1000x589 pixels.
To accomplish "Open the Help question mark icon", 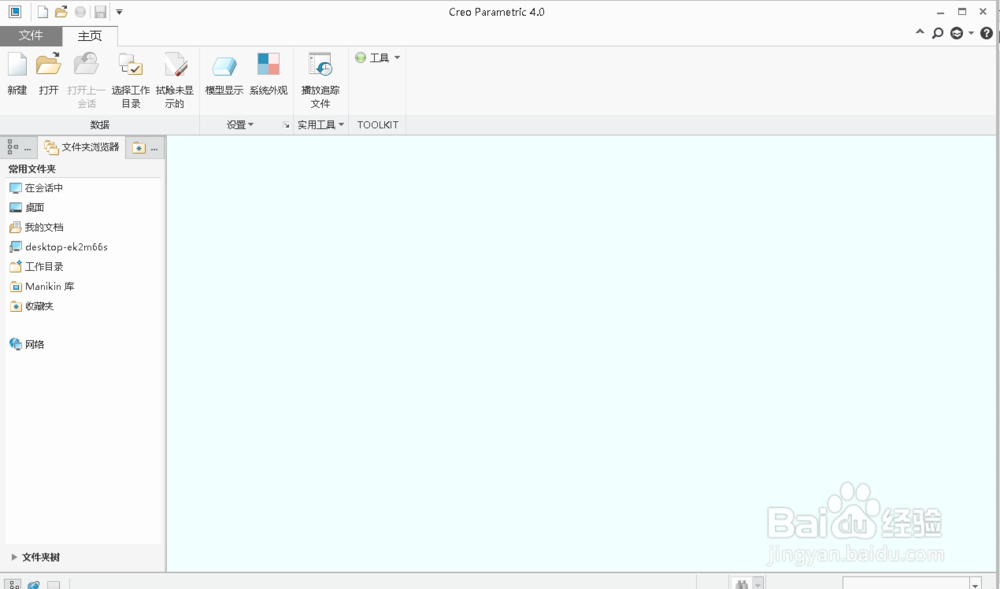I will (986, 33).
